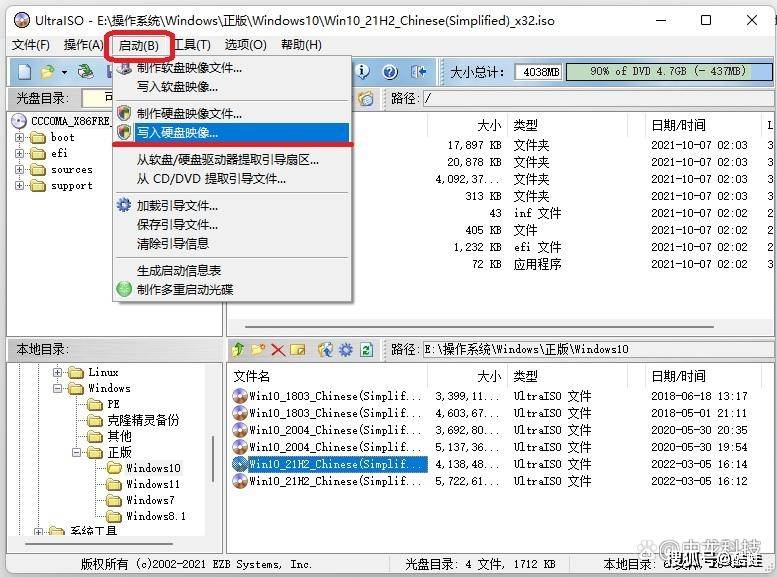Click the go-up-one-level green arrow icon
Screen dimensions: 777x577
pos(238,350)
